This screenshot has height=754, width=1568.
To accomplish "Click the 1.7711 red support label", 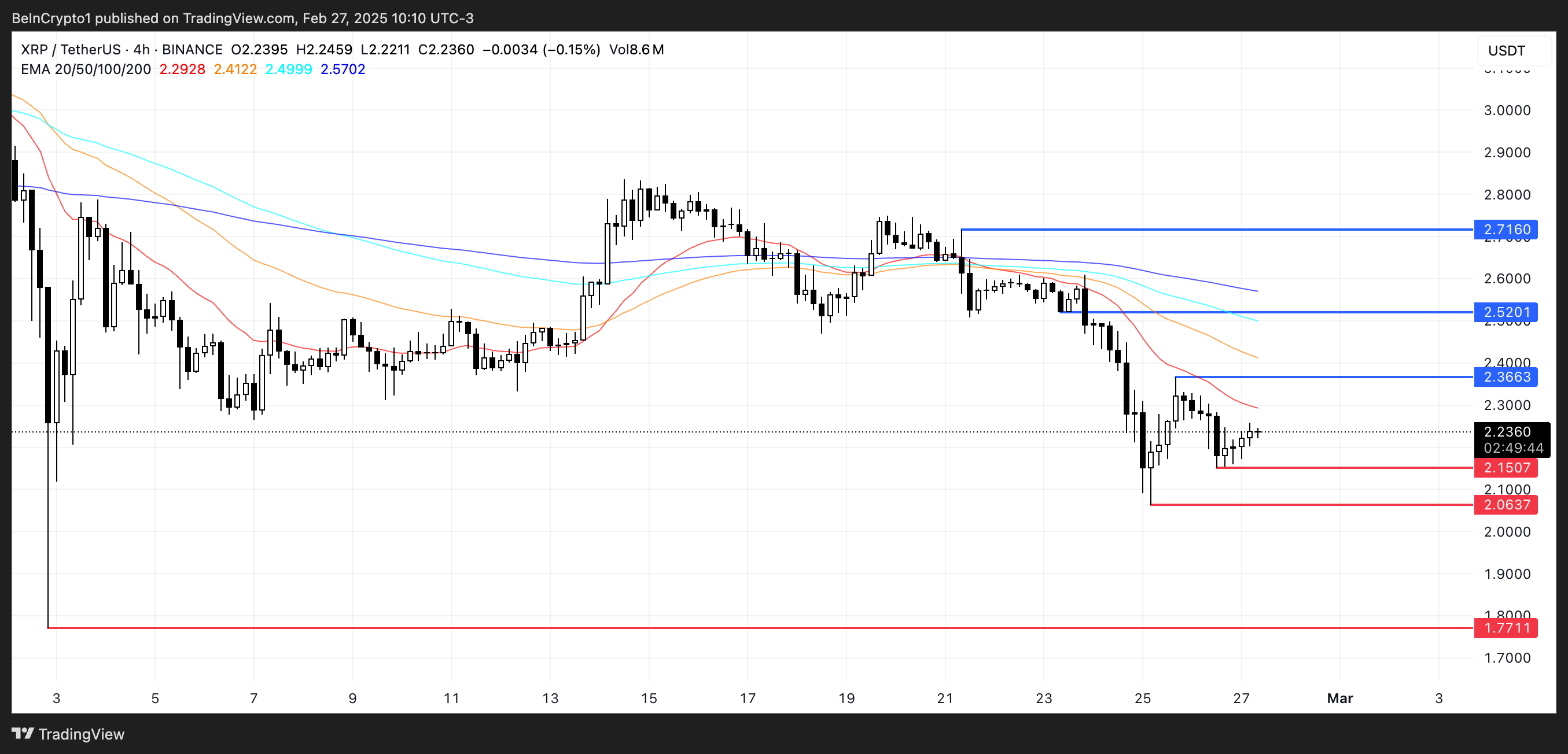I will 1506,627.
